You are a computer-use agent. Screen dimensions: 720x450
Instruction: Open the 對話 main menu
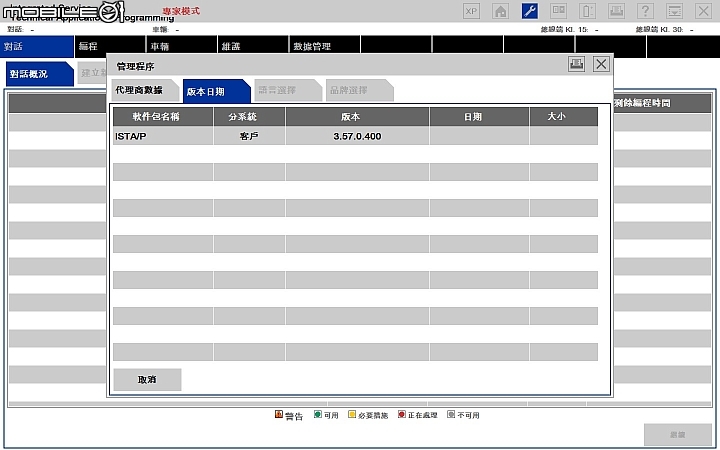tap(37, 46)
